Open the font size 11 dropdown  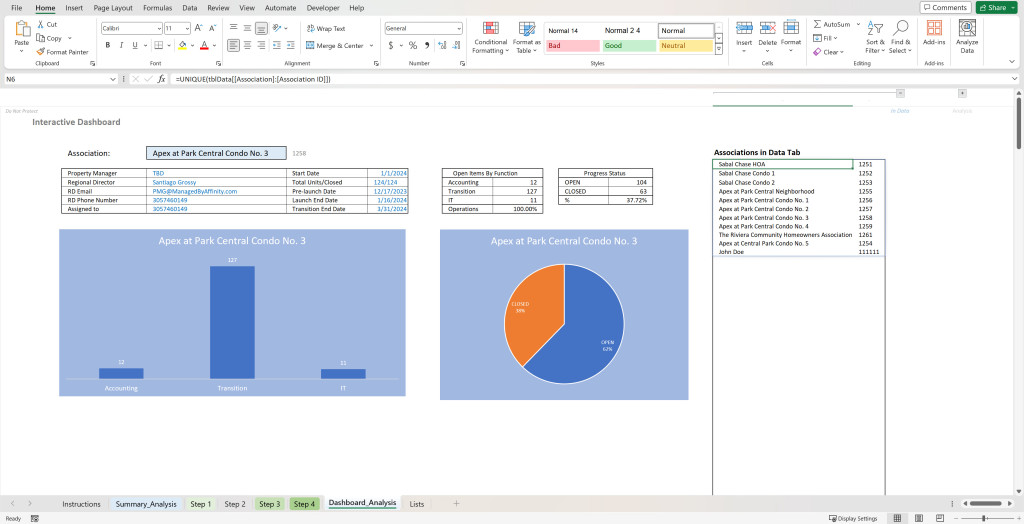[x=187, y=28]
